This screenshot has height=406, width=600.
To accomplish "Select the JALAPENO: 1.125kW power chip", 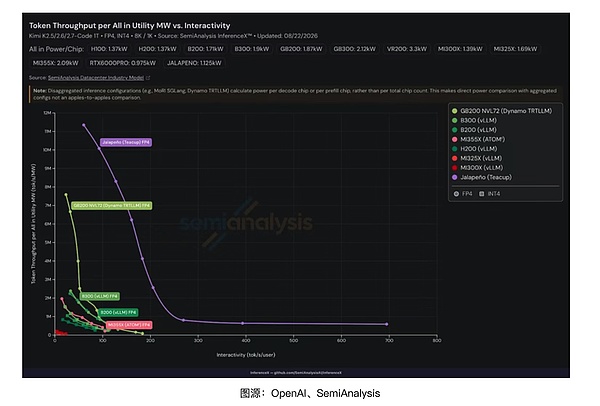I will (194, 63).
